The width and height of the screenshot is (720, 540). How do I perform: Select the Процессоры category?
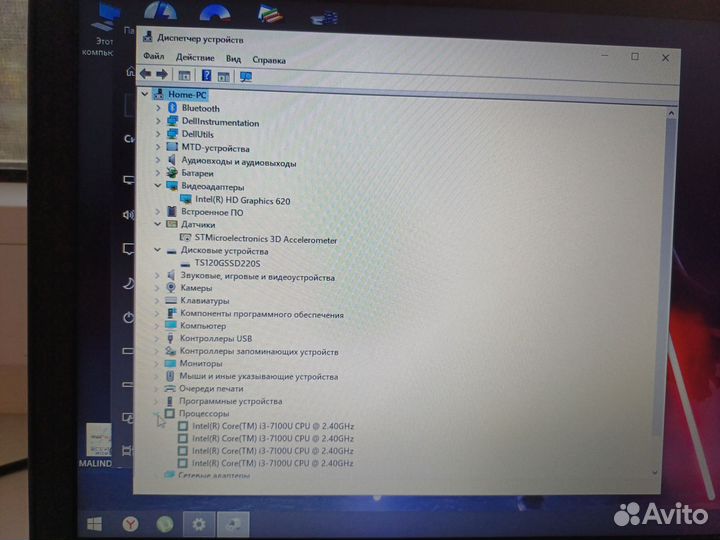pyautogui.click(x=204, y=413)
